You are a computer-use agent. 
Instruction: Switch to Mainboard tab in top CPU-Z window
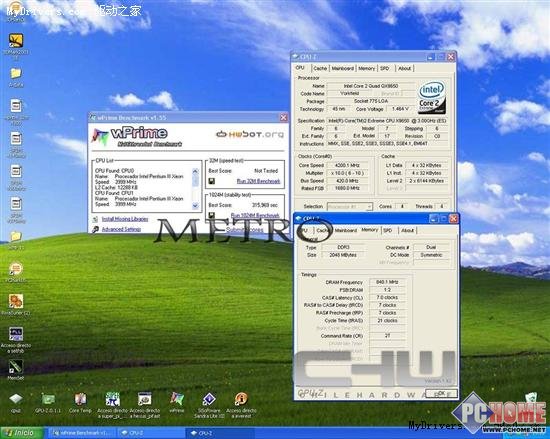[x=343, y=68]
